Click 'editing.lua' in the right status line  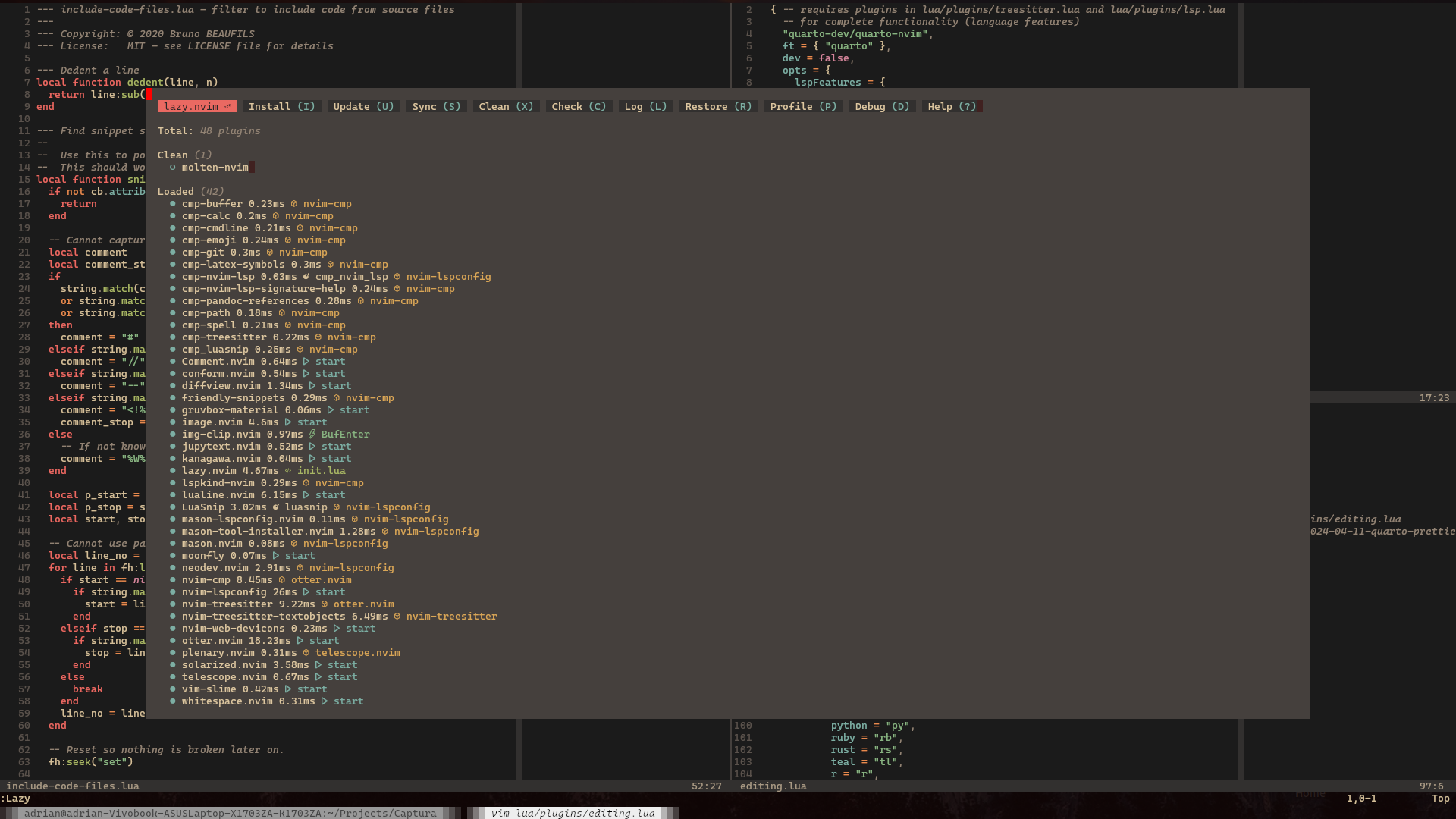[773, 786]
